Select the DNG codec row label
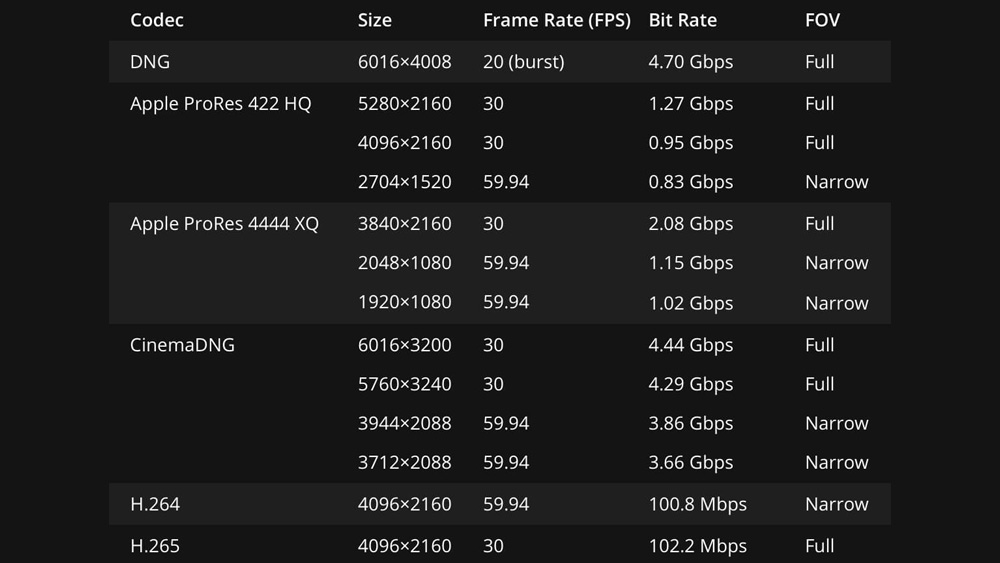The image size is (1000, 563). tap(150, 62)
